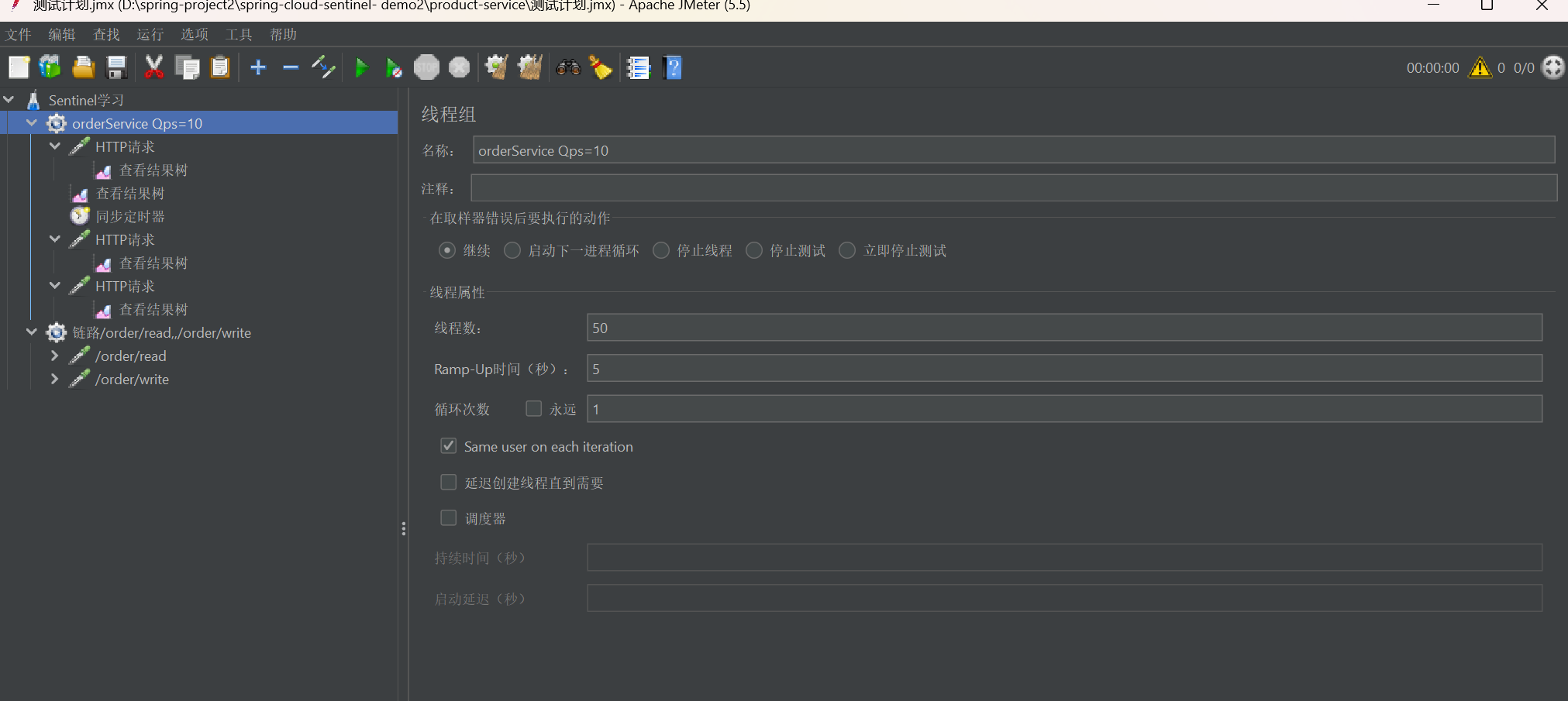Viewport: 1568px width, 701px height.
Task: Open the 工具 menu
Action: [x=239, y=34]
